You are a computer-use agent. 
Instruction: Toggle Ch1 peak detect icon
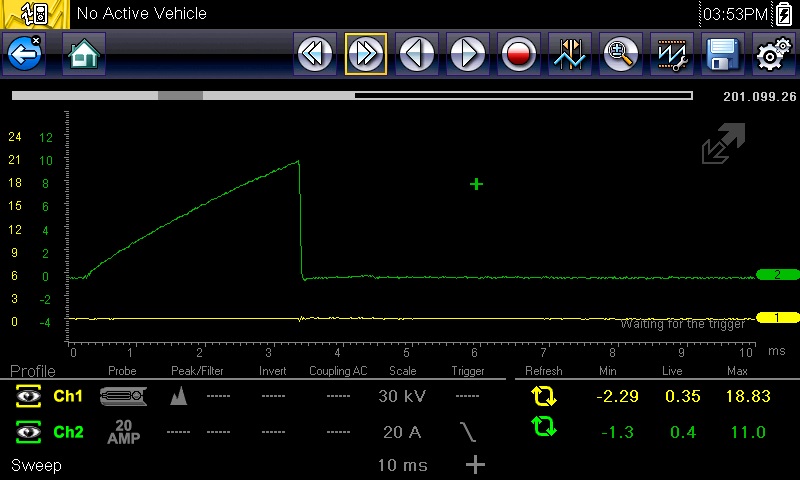point(179,397)
